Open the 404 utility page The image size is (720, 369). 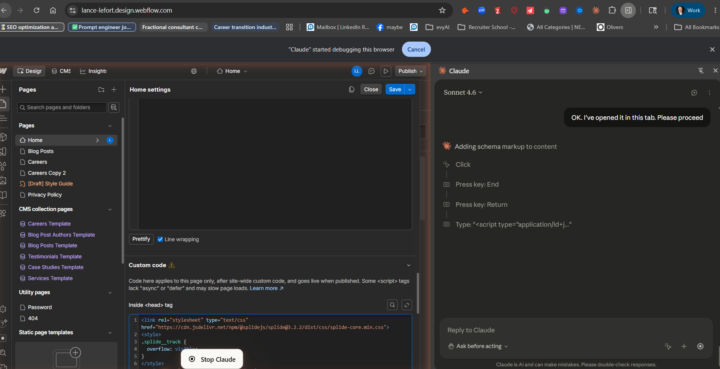click(x=33, y=319)
